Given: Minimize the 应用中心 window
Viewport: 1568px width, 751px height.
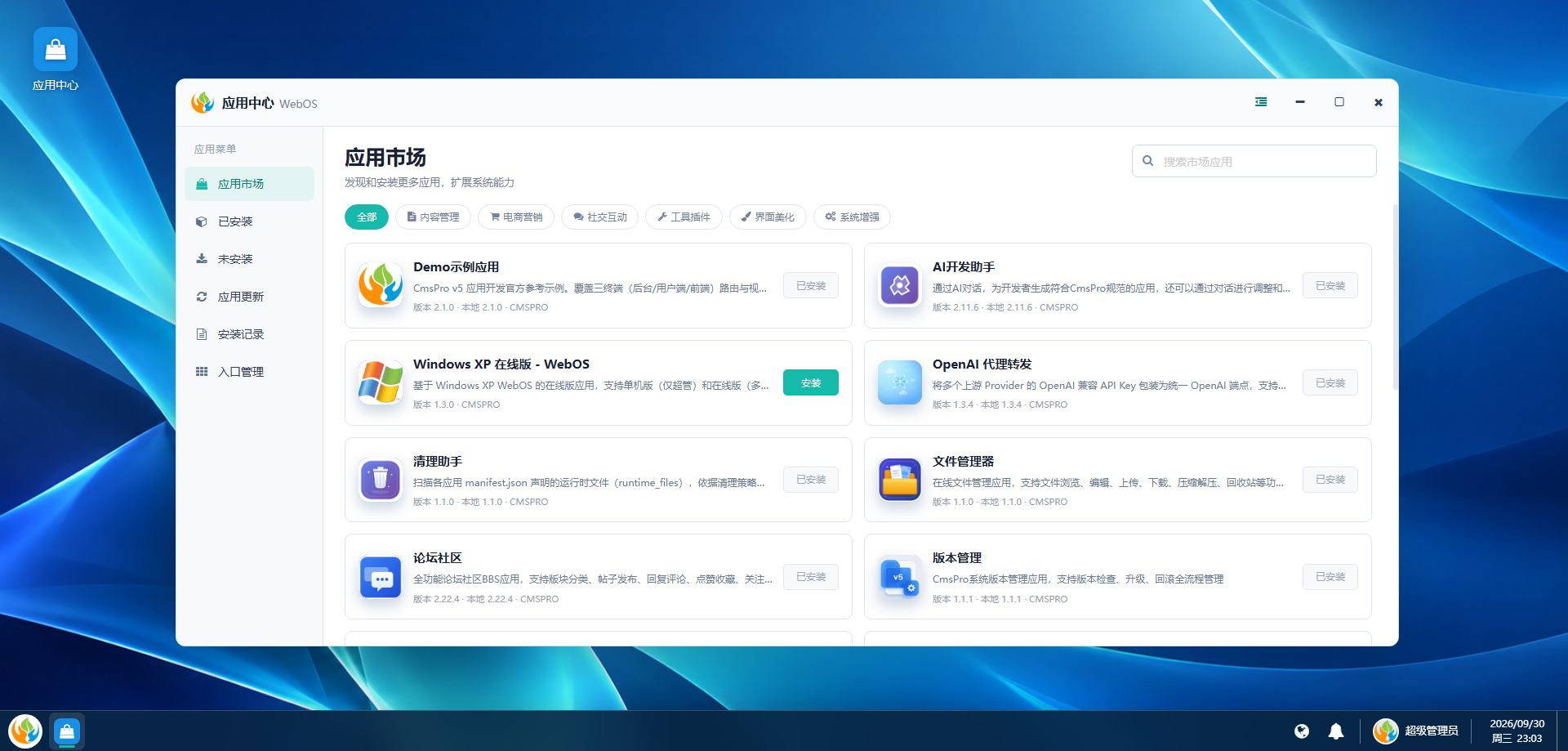Looking at the screenshot, I should [1300, 102].
